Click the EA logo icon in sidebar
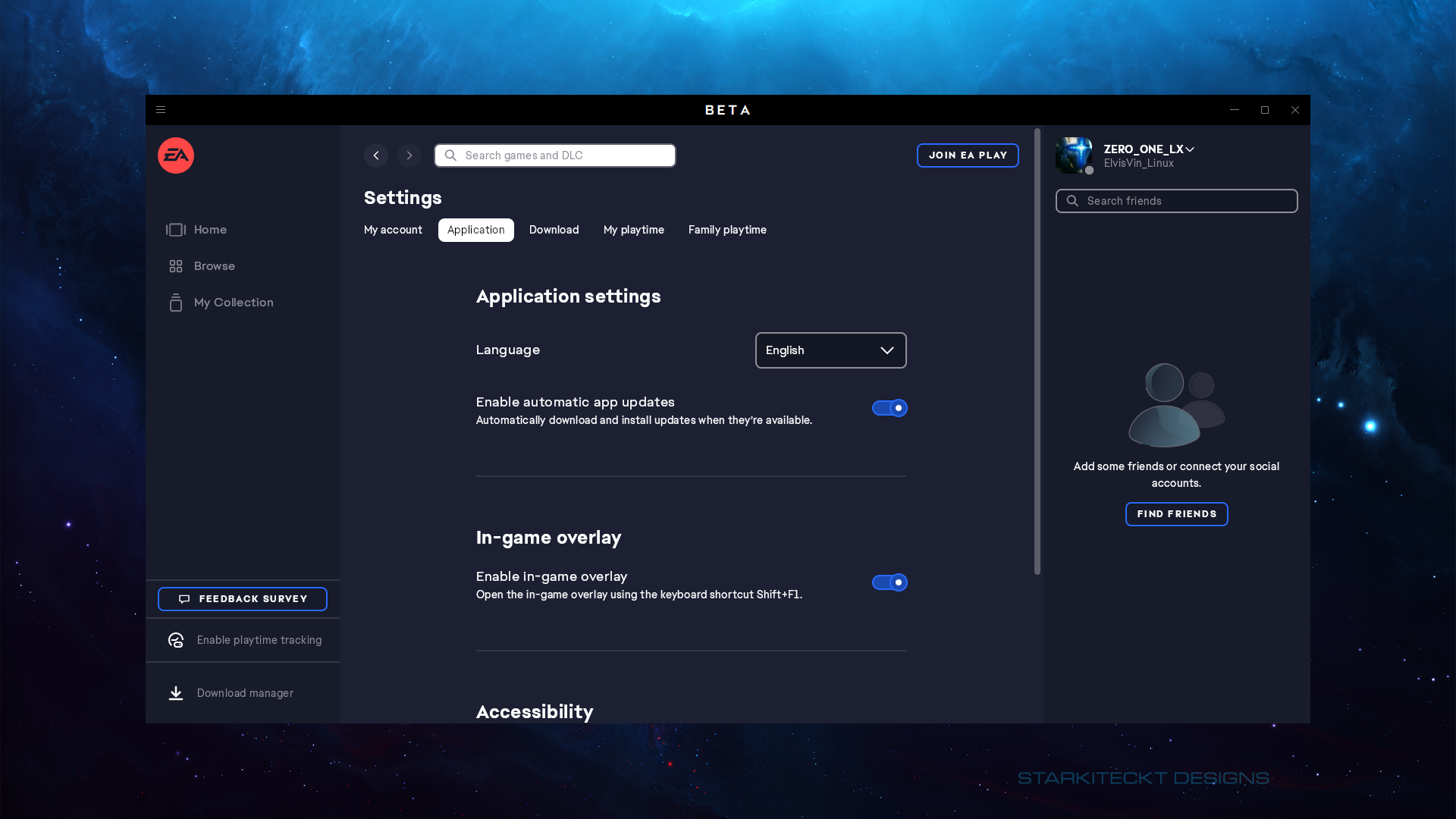 tap(175, 155)
